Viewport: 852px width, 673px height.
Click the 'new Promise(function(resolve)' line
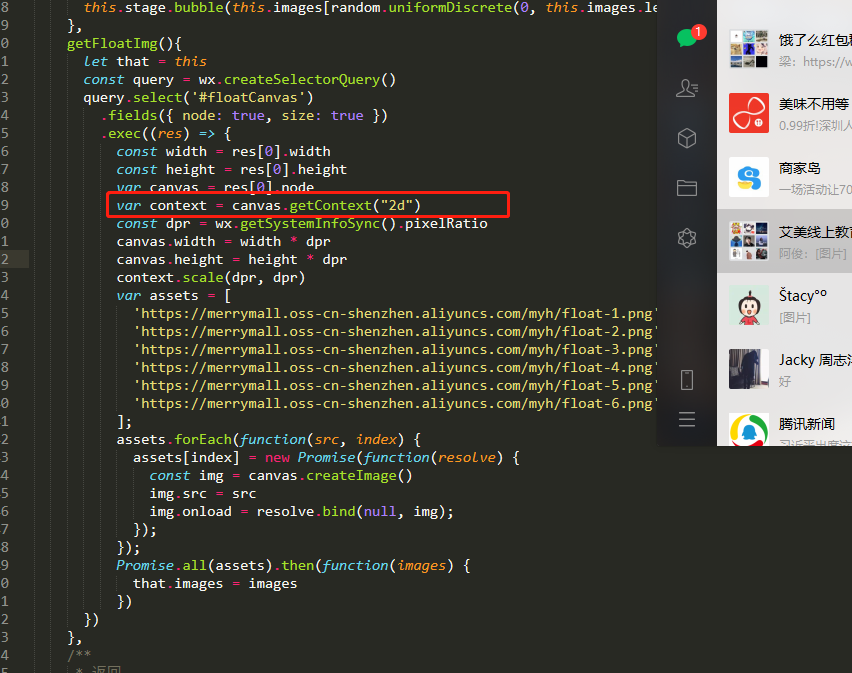click(327, 457)
